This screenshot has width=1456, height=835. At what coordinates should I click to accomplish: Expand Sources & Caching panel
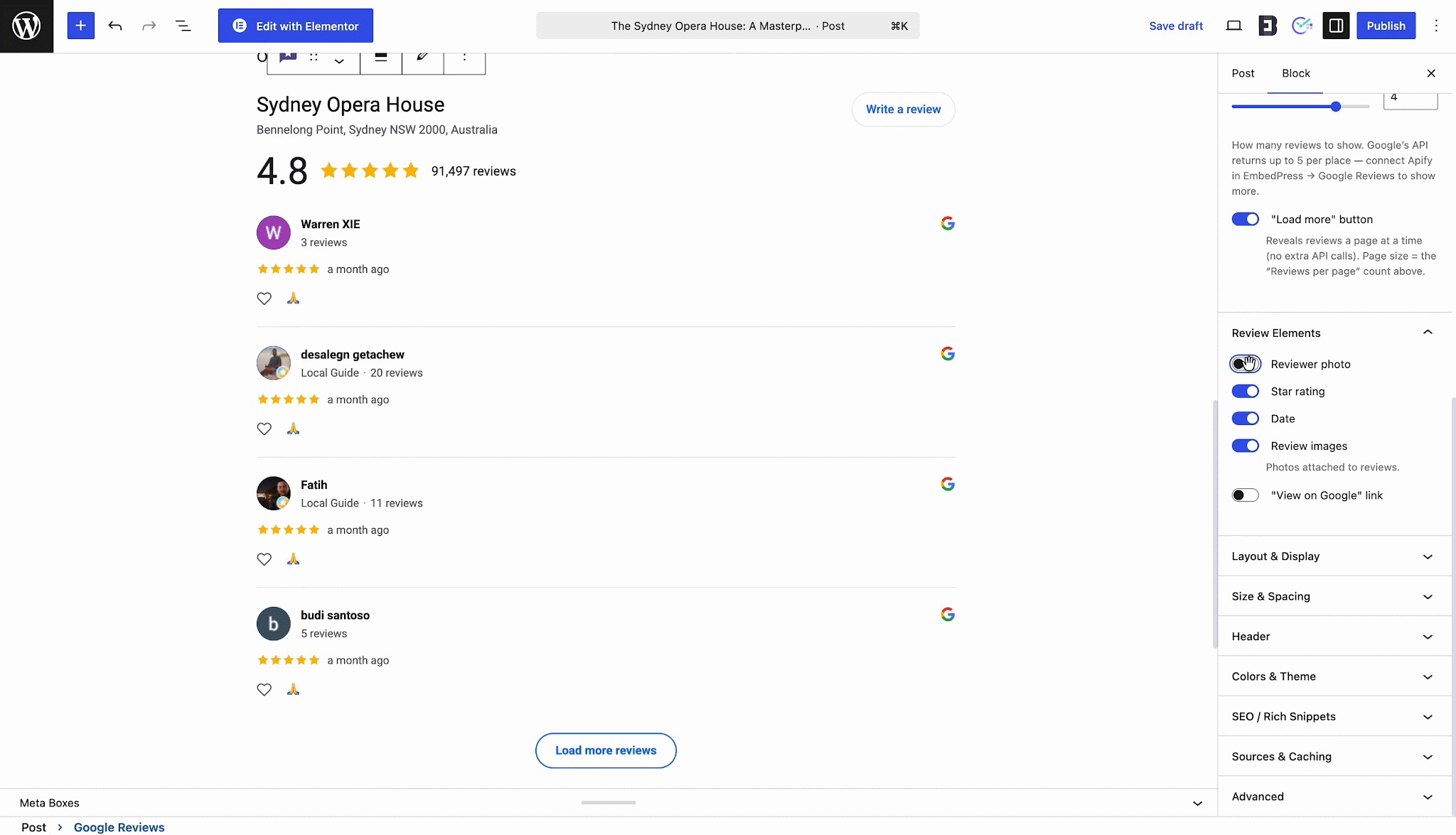(1334, 756)
